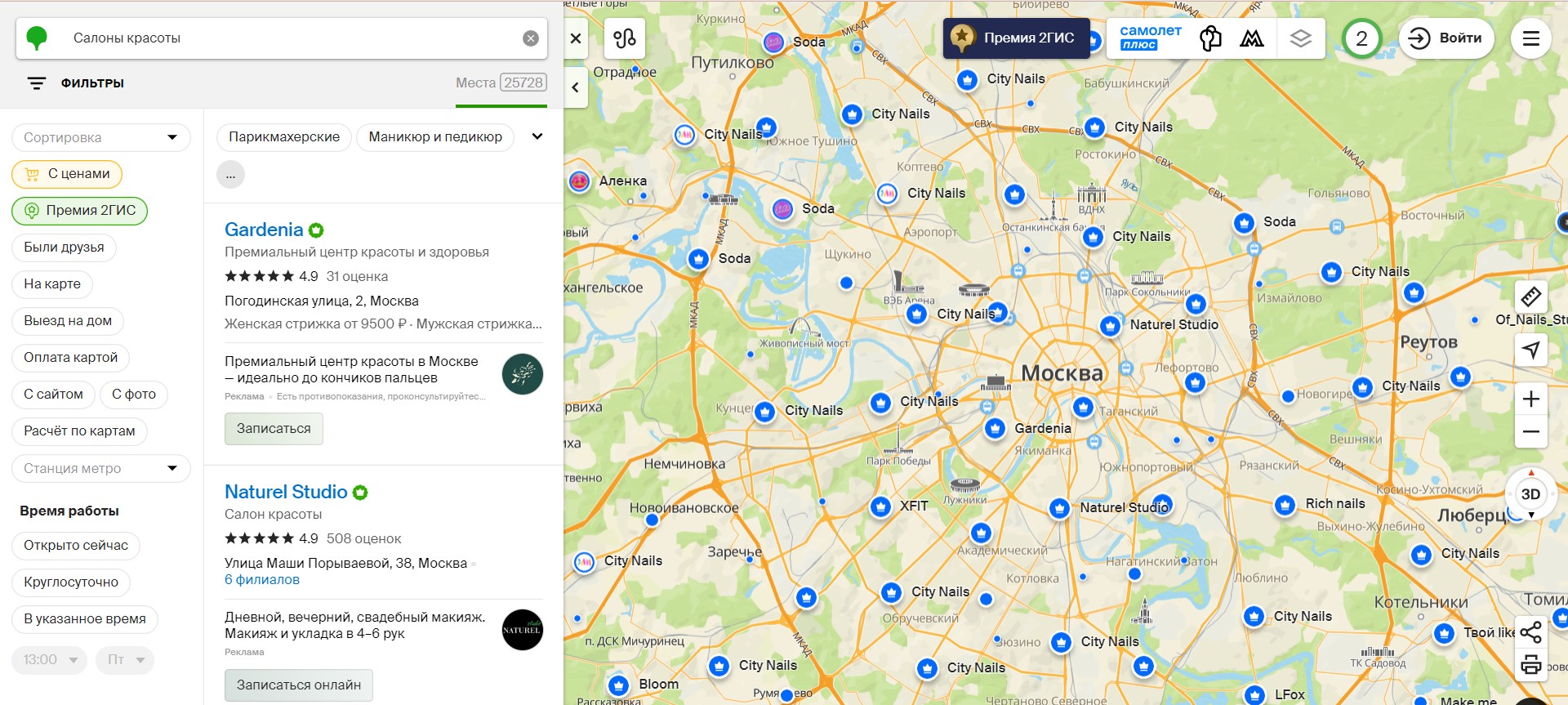Open the Naturel Studio logo thumbnail

coord(523,630)
